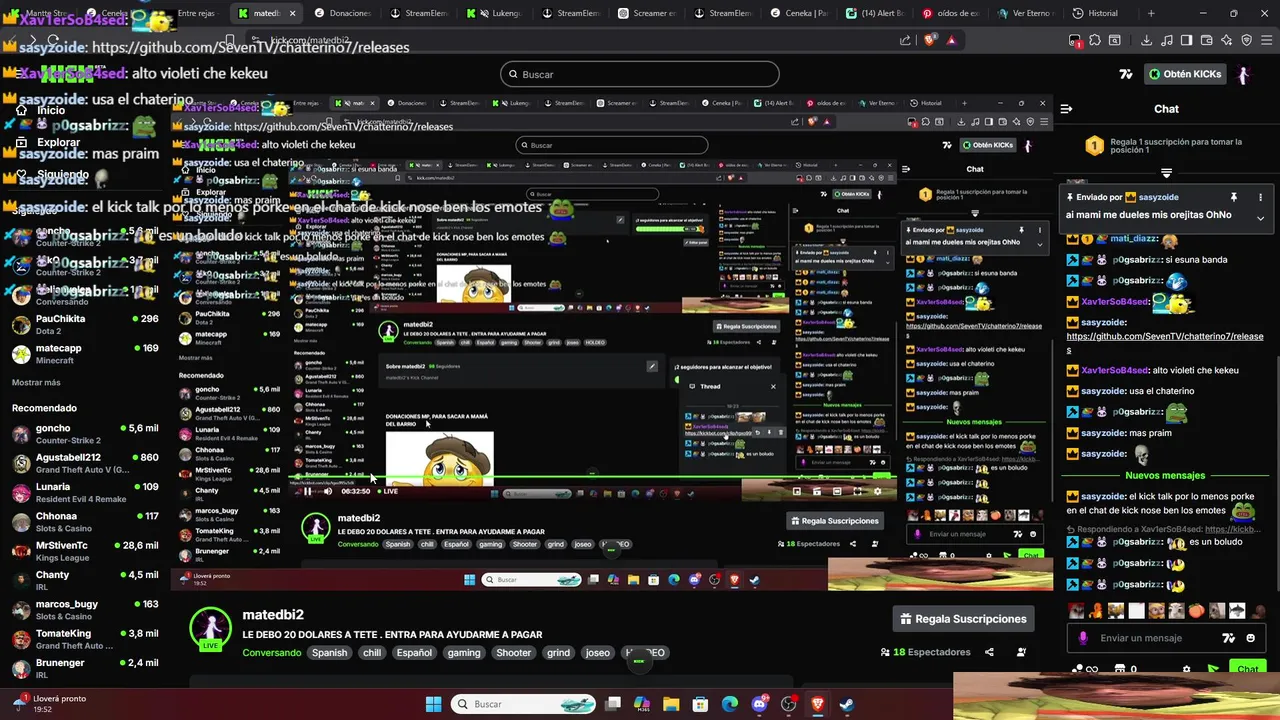Open Siguiendo in the left sidebar
This screenshot has height=720, width=1280.
52,174
